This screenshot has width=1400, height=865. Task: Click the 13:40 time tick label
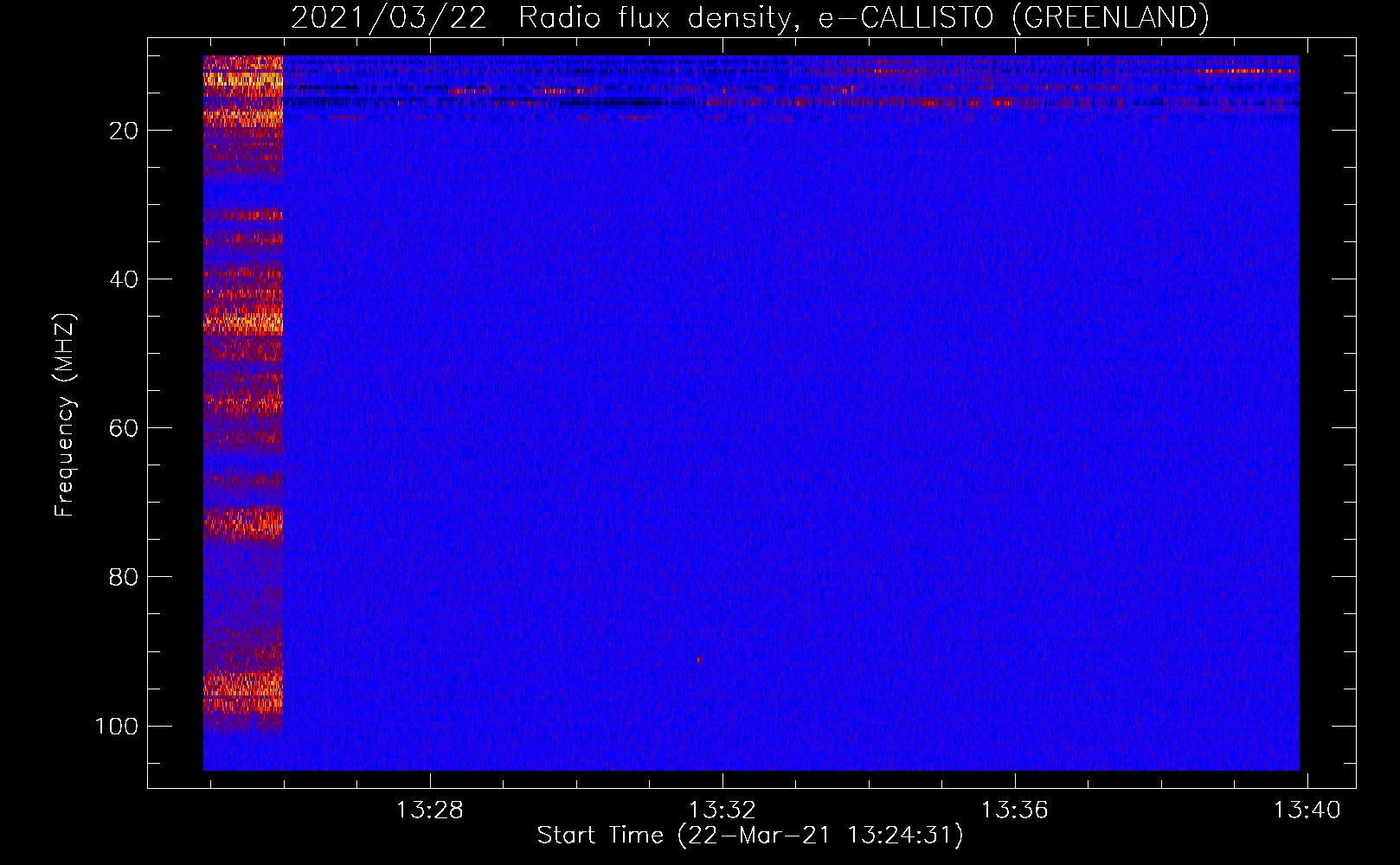pyautogui.click(x=1307, y=810)
